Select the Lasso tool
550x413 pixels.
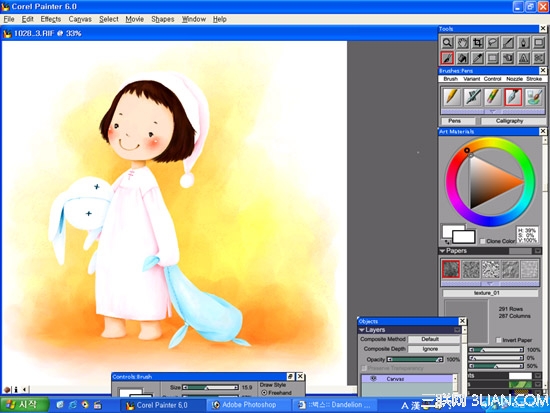pos(493,43)
